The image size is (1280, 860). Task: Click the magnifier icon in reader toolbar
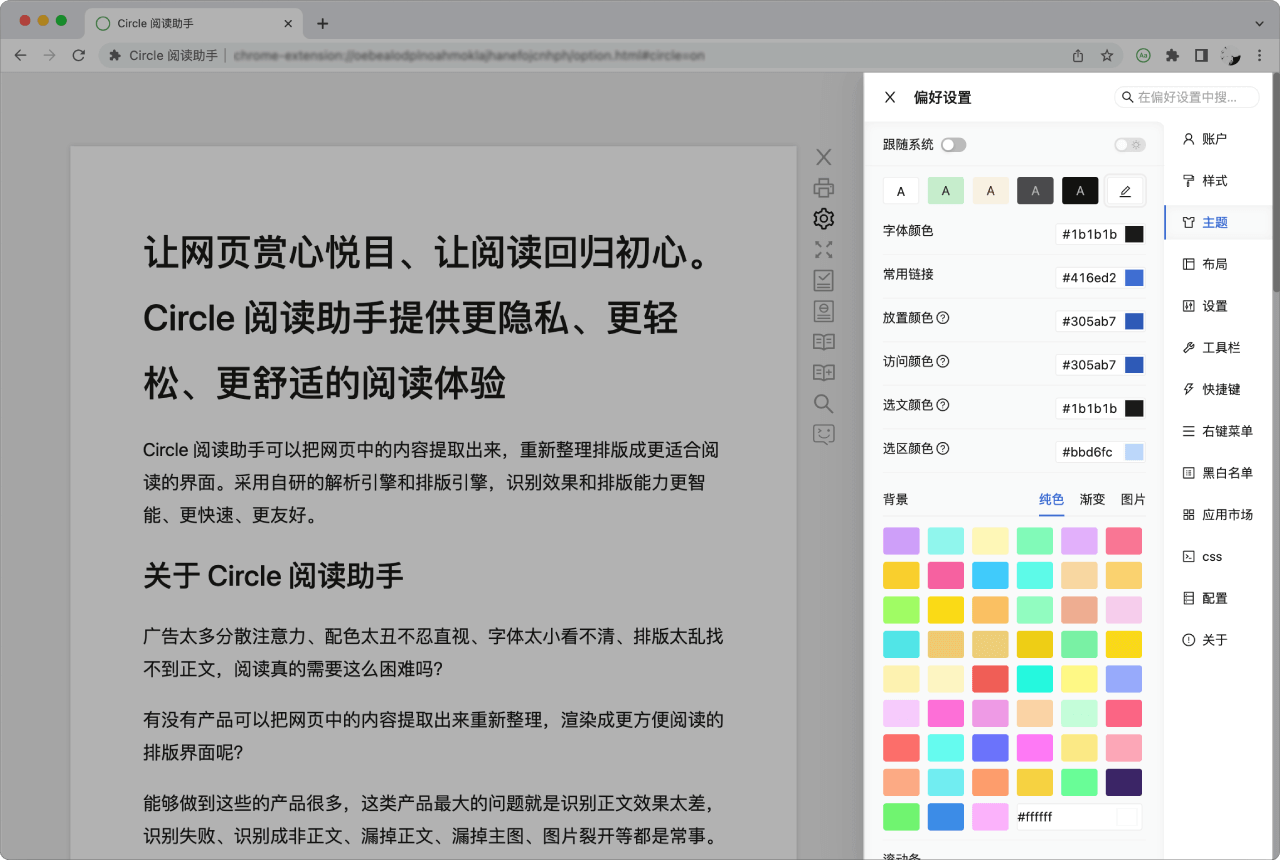point(823,404)
